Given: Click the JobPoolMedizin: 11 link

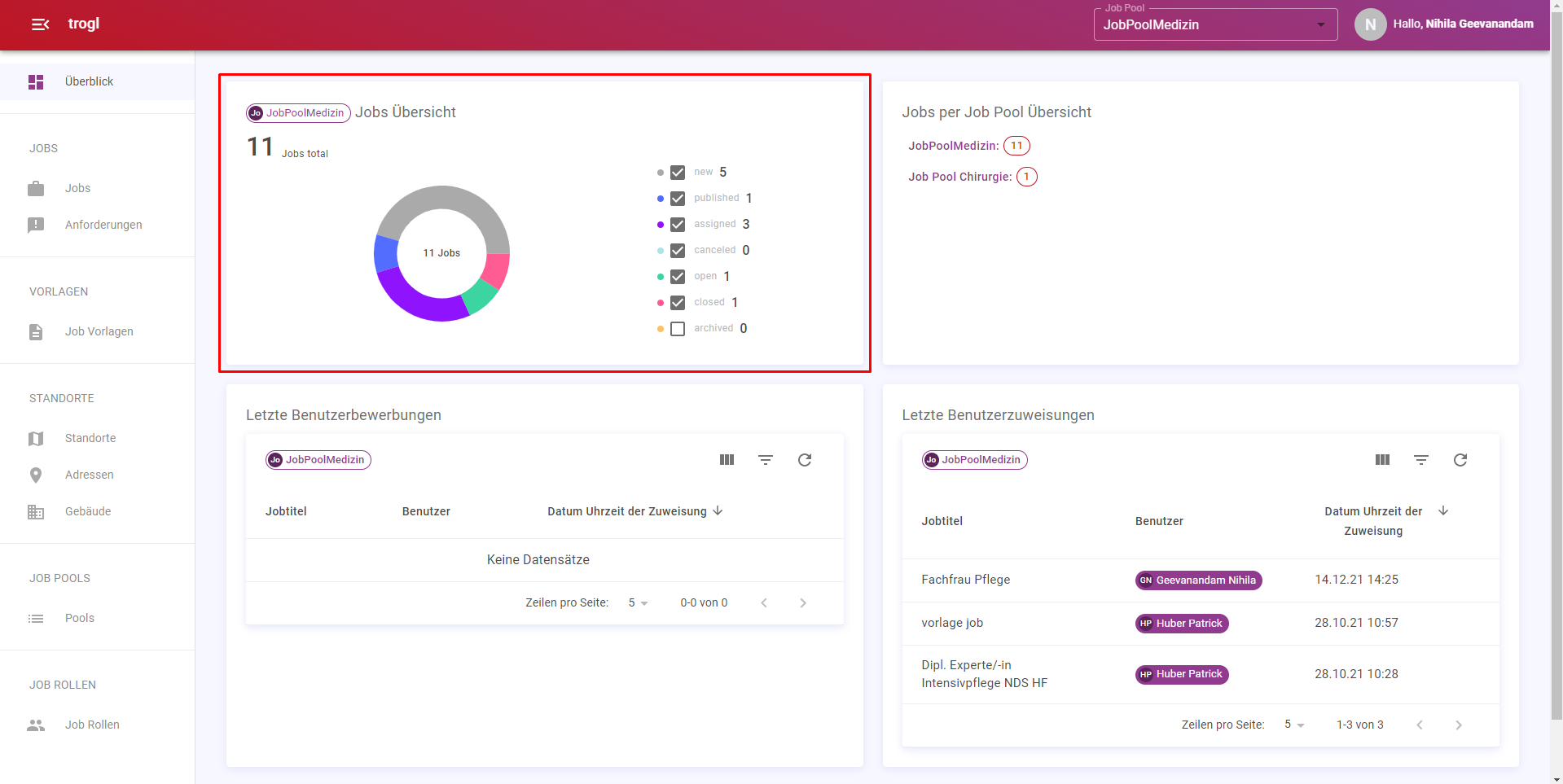Looking at the screenshot, I should (x=969, y=146).
